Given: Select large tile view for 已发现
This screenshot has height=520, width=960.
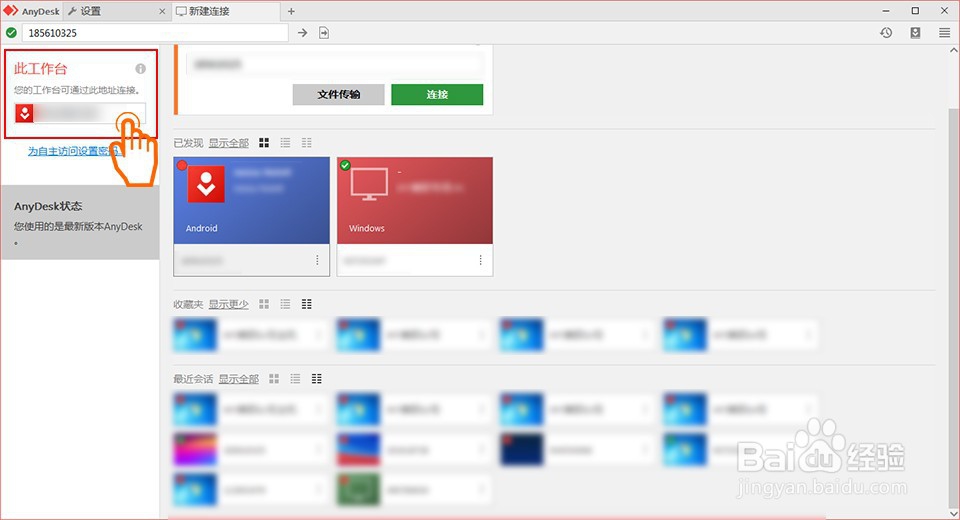Looking at the screenshot, I should (x=264, y=143).
